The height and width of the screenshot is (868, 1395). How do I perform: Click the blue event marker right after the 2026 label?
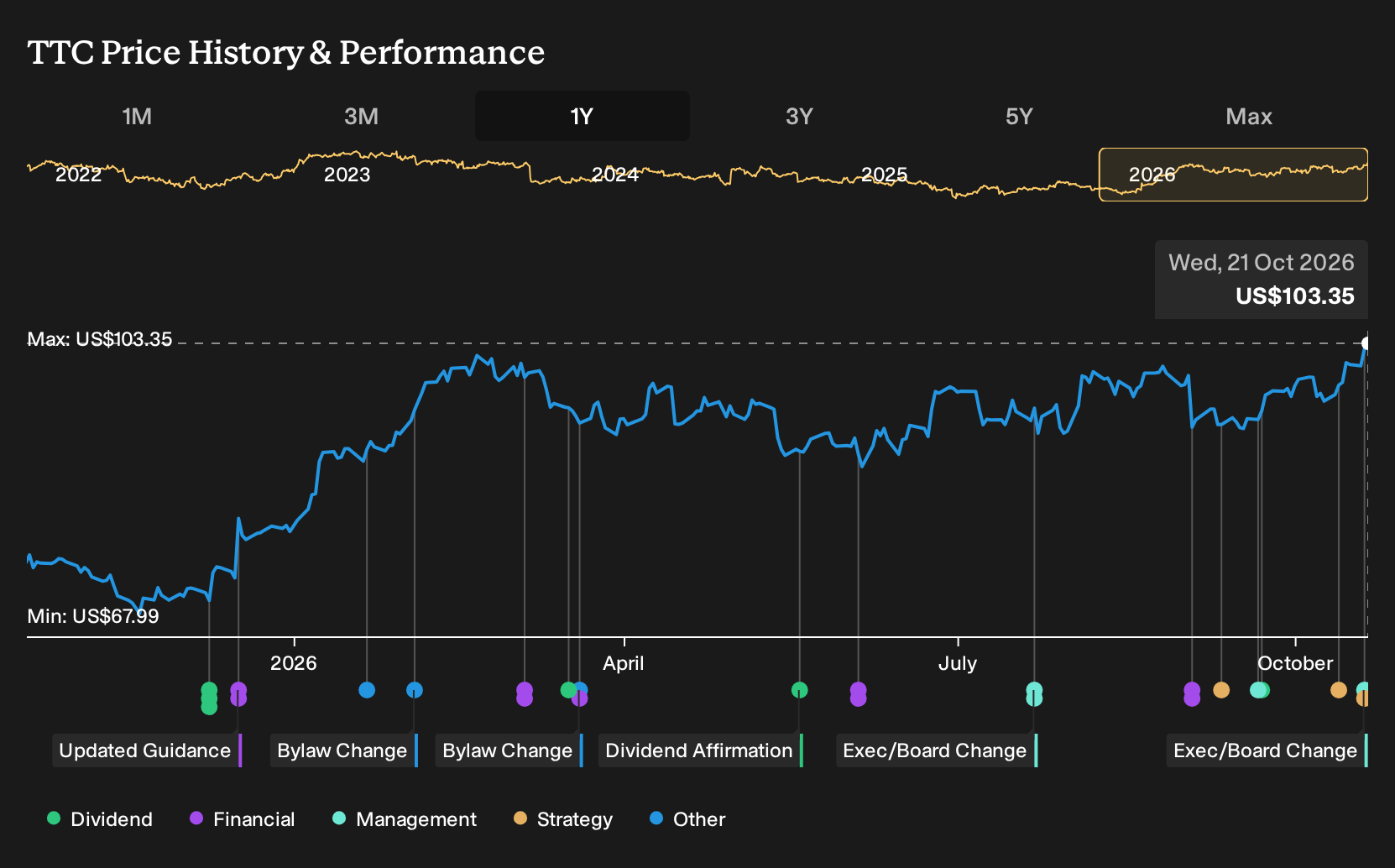coord(367,690)
